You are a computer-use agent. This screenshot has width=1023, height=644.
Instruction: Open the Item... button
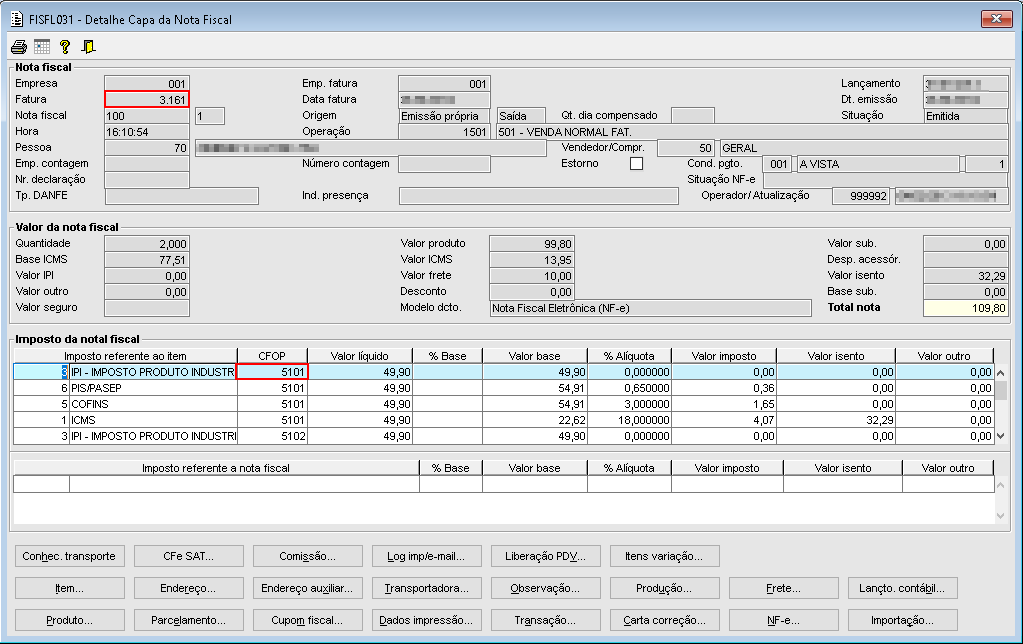pyautogui.click(x=69, y=589)
